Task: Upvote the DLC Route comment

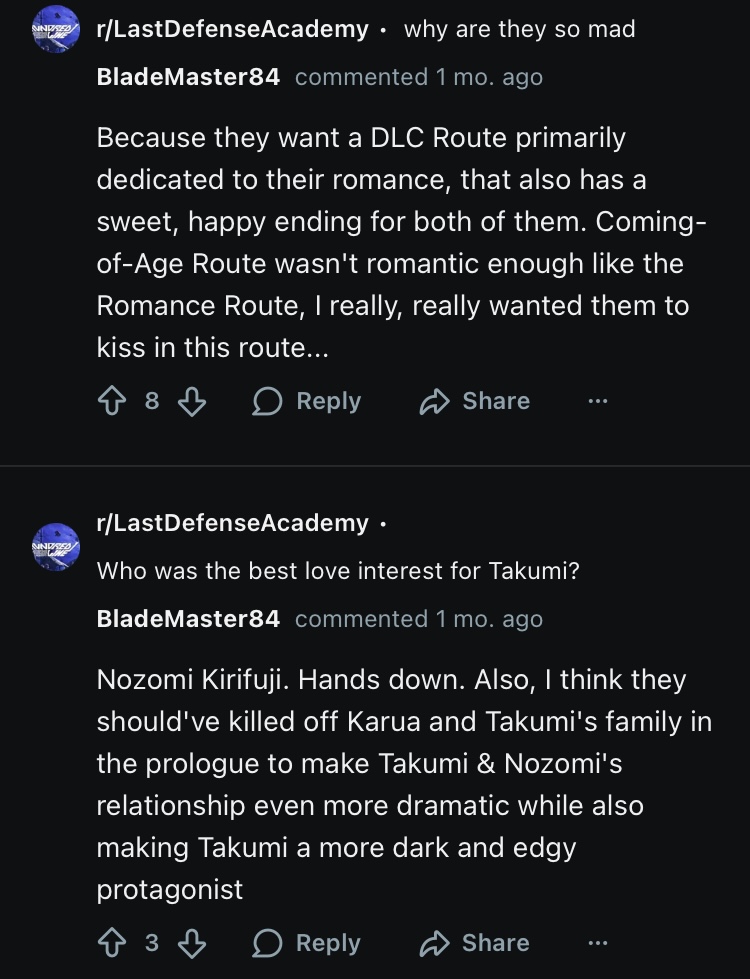Action: (x=110, y=402)
